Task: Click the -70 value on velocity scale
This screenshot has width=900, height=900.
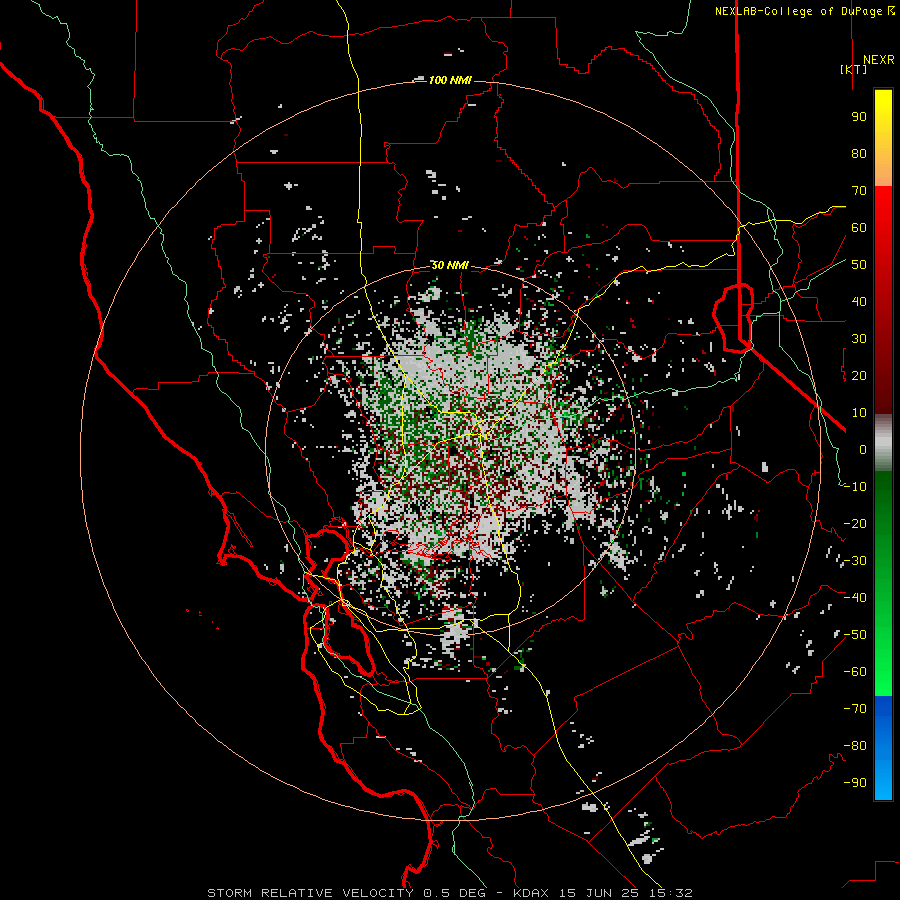Action: point(855,709)
